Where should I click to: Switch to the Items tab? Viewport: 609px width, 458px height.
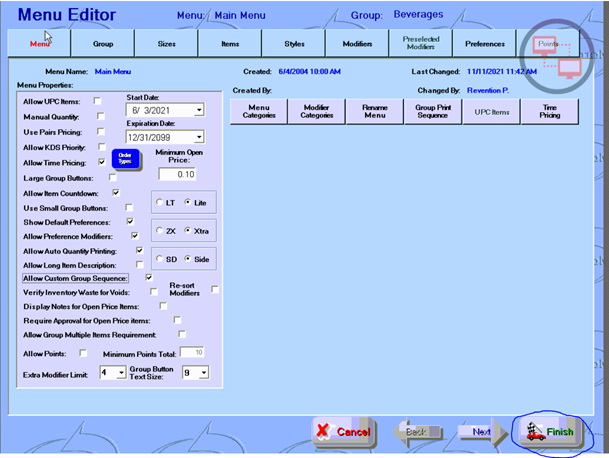click(230, 44)
